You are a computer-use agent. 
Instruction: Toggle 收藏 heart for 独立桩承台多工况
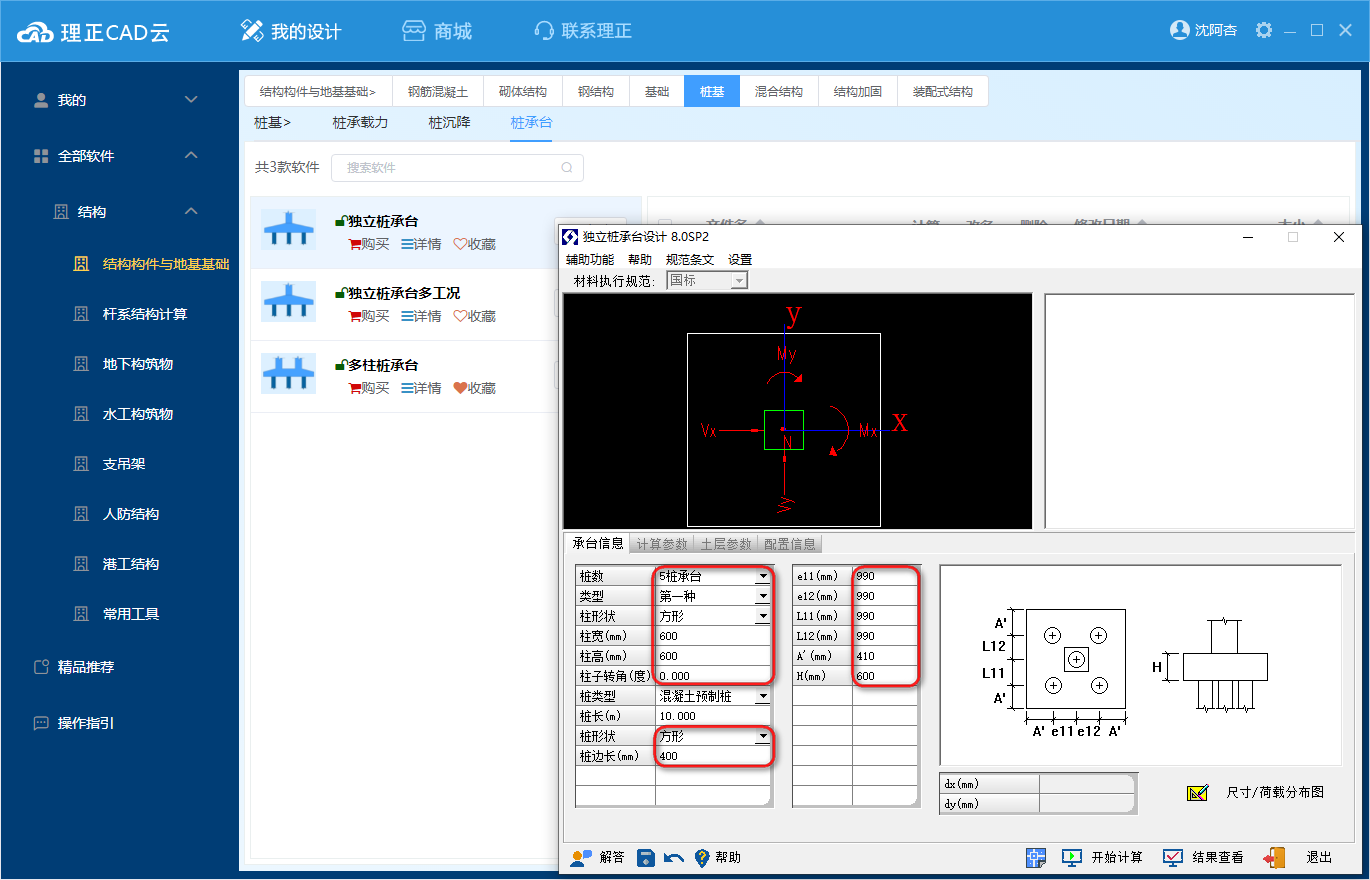click(x=460, y=316)
